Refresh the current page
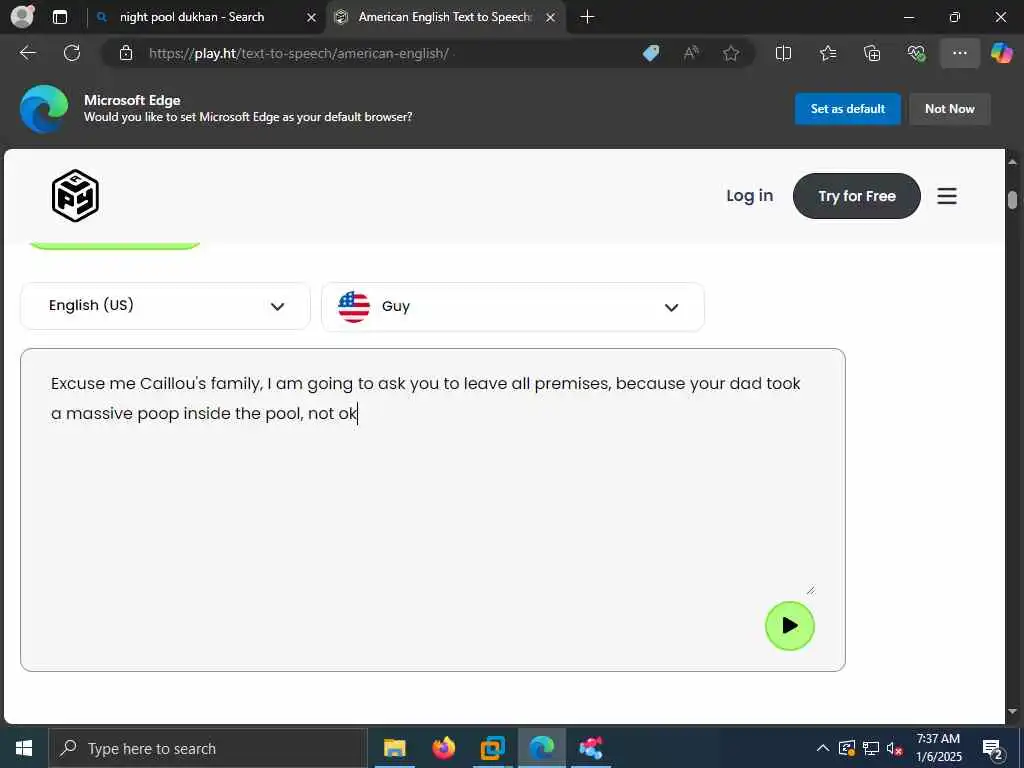The image size is (1024, 768). pyautogui.click(x=72, y=53)
